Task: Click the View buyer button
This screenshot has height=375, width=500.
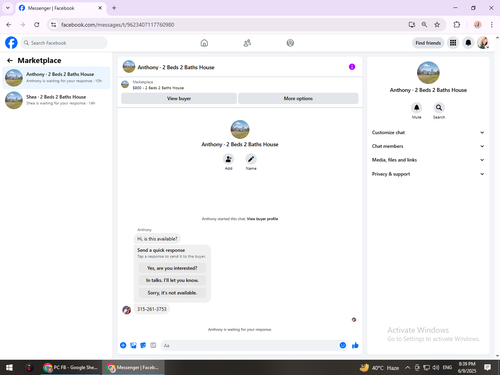Action: (179, 98)
